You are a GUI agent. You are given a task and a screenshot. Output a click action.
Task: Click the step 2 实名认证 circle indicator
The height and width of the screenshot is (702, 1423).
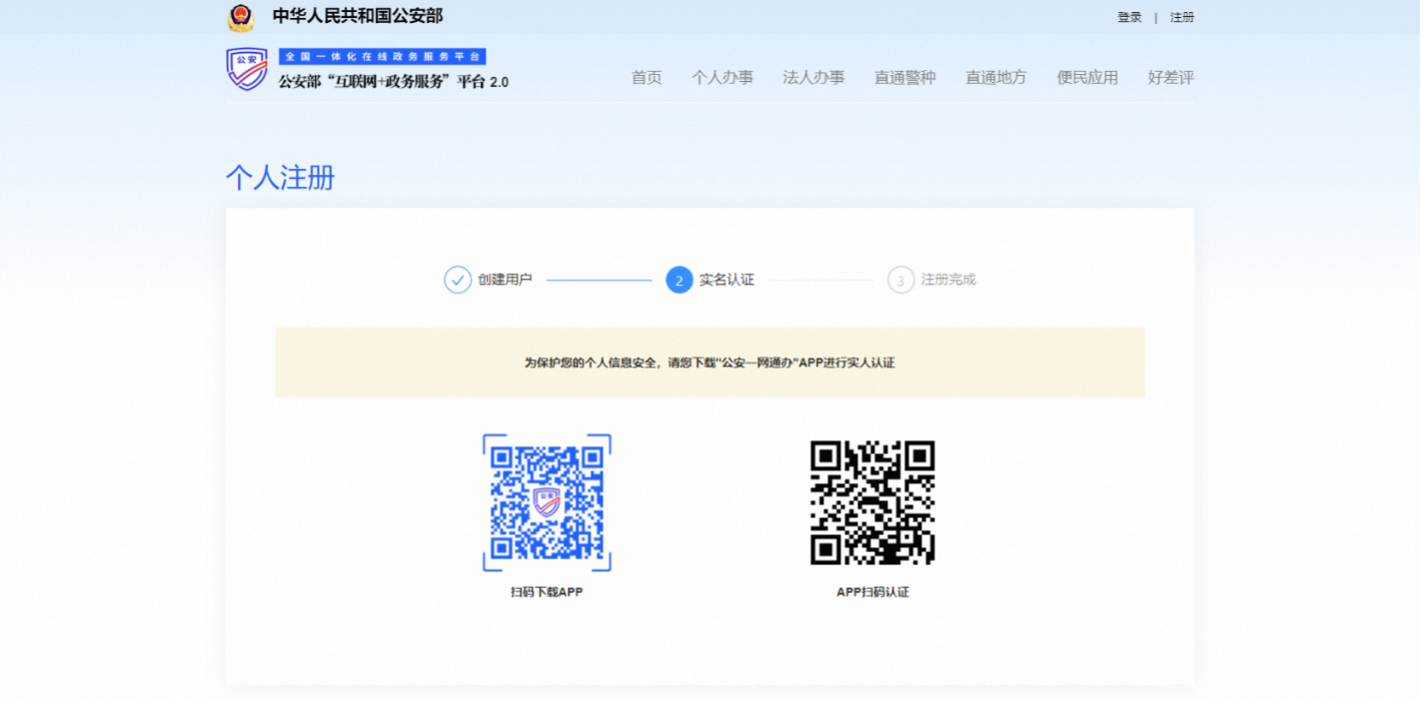[677, 280]
